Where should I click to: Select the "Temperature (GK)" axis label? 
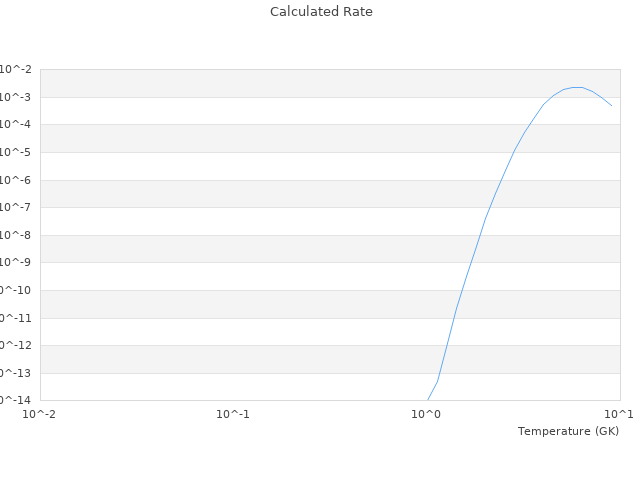pos(568,431)
